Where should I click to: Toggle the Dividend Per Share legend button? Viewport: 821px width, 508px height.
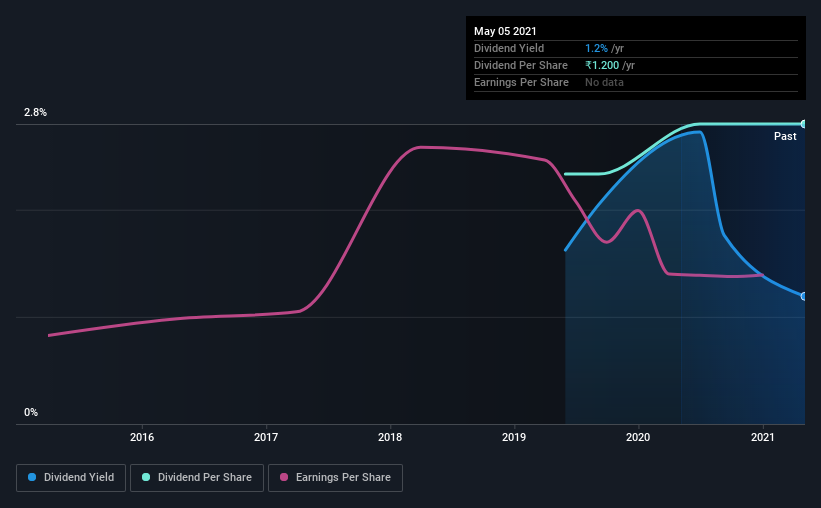click(197, 478)
